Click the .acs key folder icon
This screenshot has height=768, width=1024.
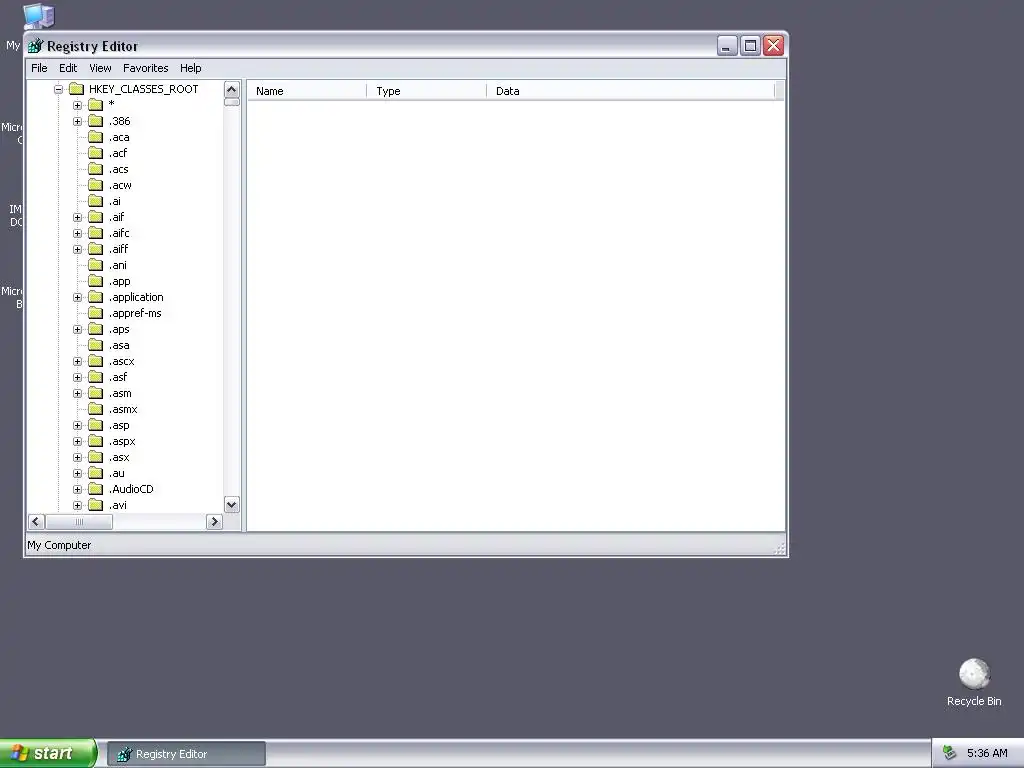pyautogui.click(x=95, y=169)
